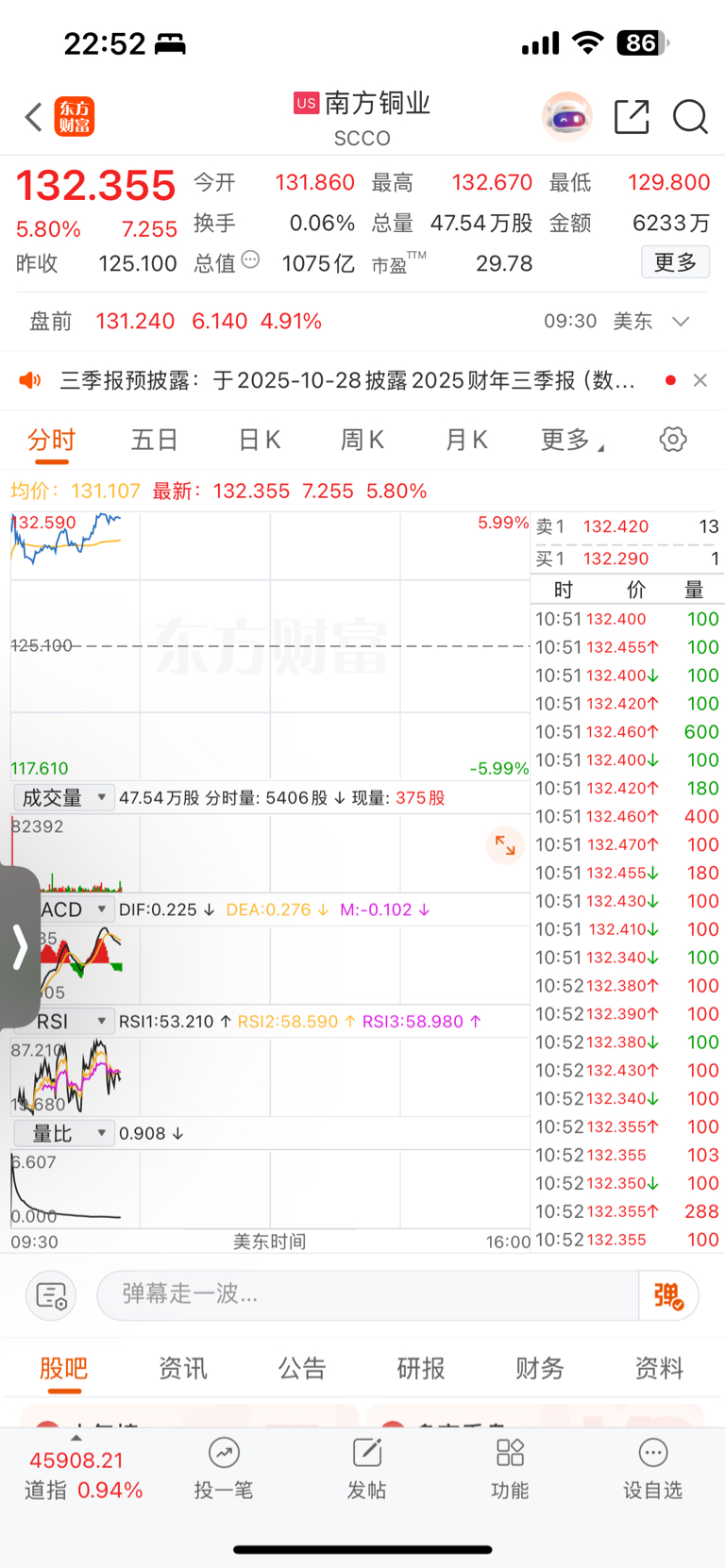
Task: Open the 资料 tab
Action: click(659, 1369)
